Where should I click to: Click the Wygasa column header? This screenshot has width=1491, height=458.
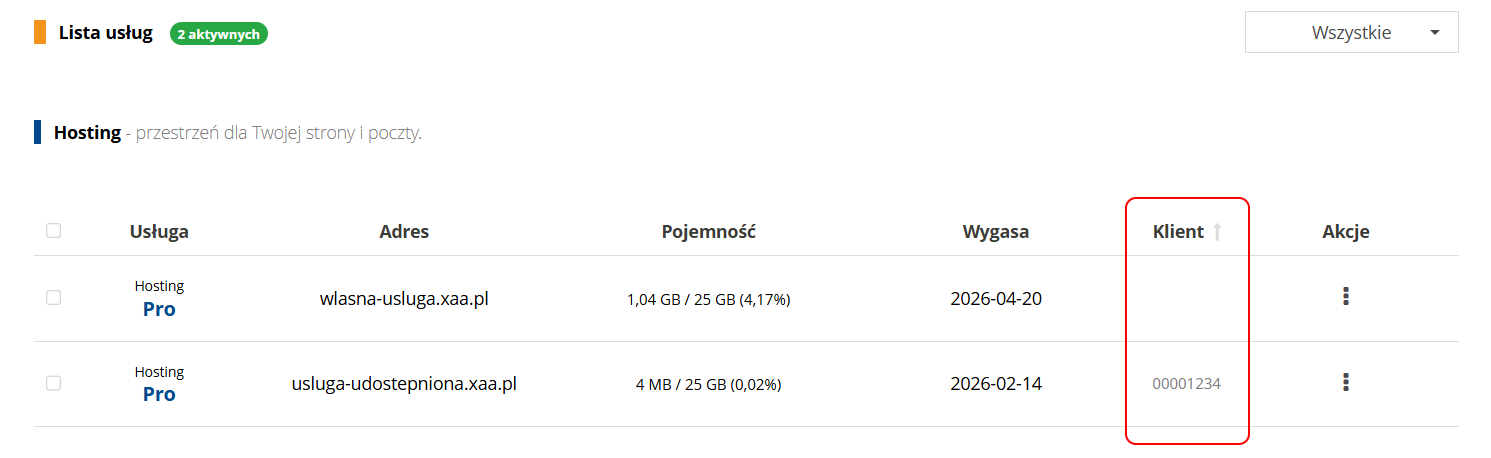pos(995,232)
